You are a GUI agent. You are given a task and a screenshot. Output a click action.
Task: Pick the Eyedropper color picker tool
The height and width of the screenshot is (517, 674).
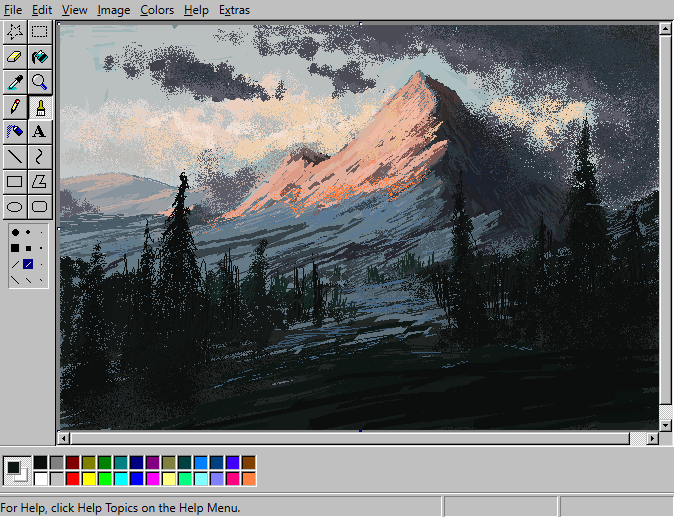tap(15, 82)
